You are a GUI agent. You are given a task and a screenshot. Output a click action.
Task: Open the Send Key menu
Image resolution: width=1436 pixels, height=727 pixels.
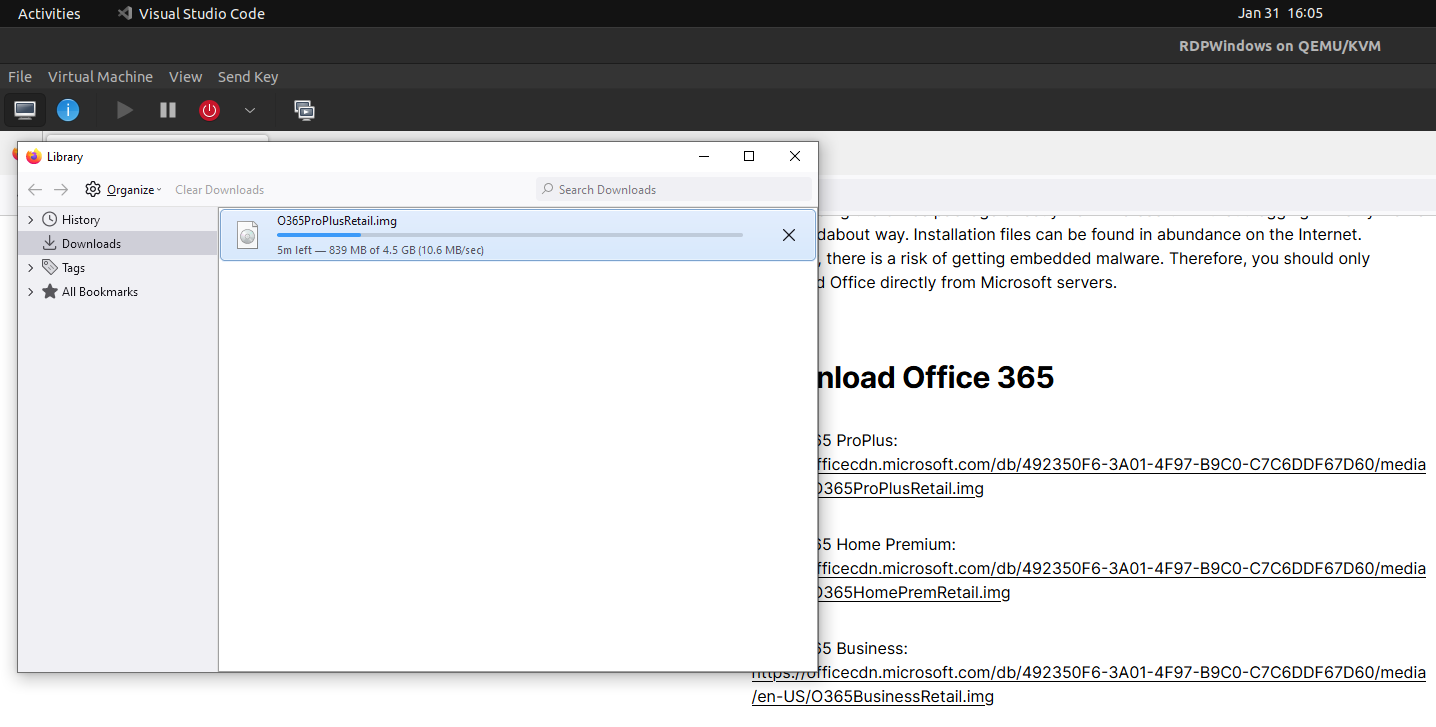point(248,77)
